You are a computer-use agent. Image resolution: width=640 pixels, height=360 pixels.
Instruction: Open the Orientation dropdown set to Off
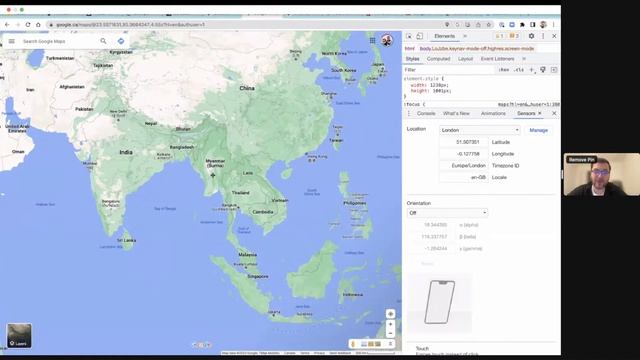[447, 213]
